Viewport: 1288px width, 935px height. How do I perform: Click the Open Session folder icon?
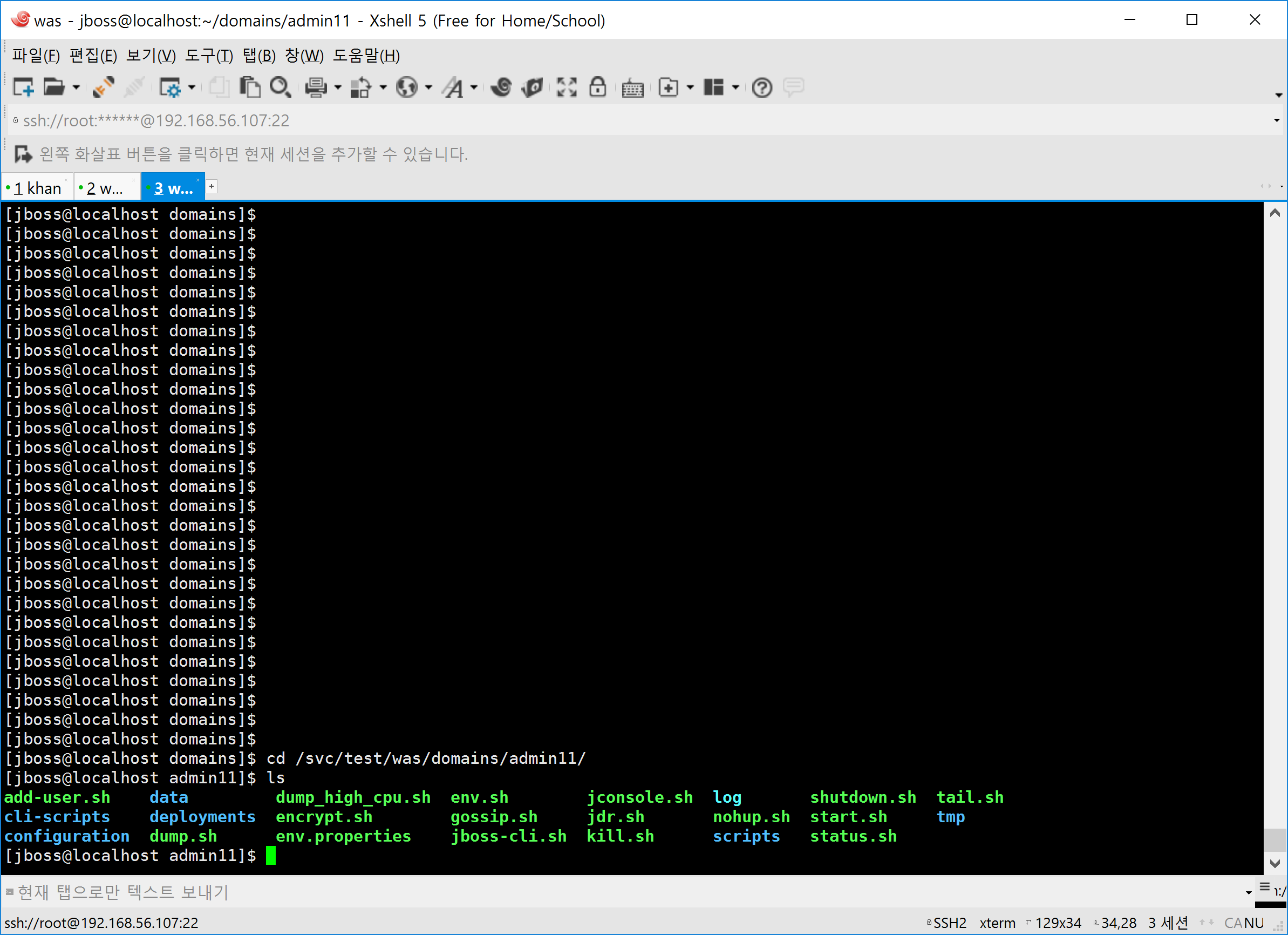click(54, 87)
